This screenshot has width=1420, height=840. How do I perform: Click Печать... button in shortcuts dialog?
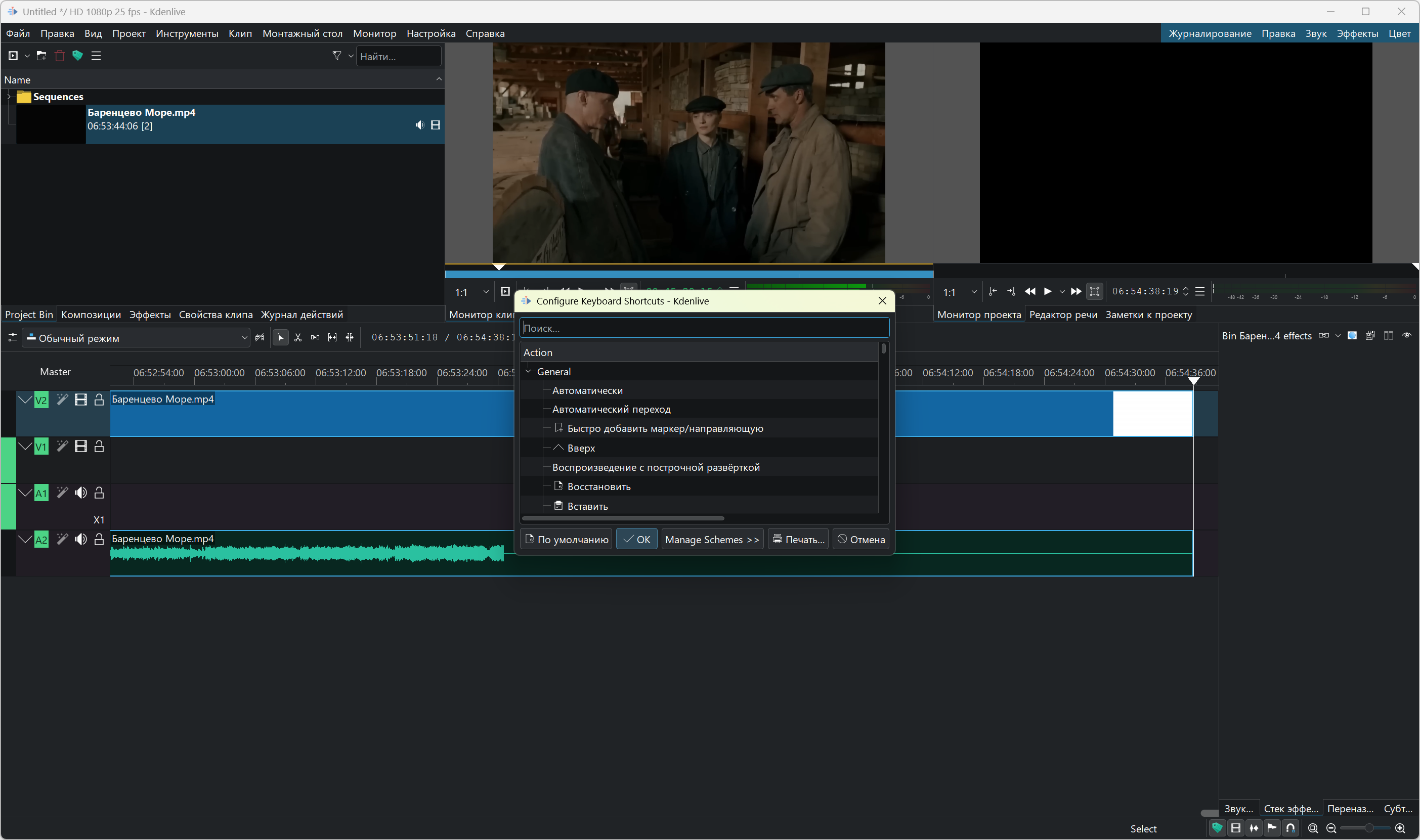pos(798,540)
